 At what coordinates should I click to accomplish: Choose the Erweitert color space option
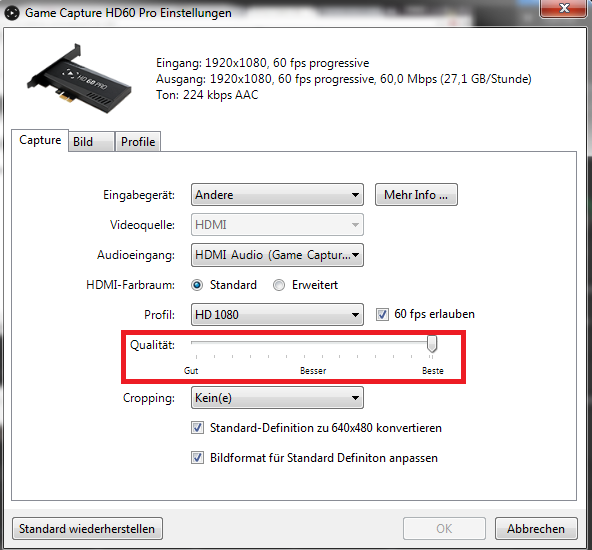(x=279, y=285)
